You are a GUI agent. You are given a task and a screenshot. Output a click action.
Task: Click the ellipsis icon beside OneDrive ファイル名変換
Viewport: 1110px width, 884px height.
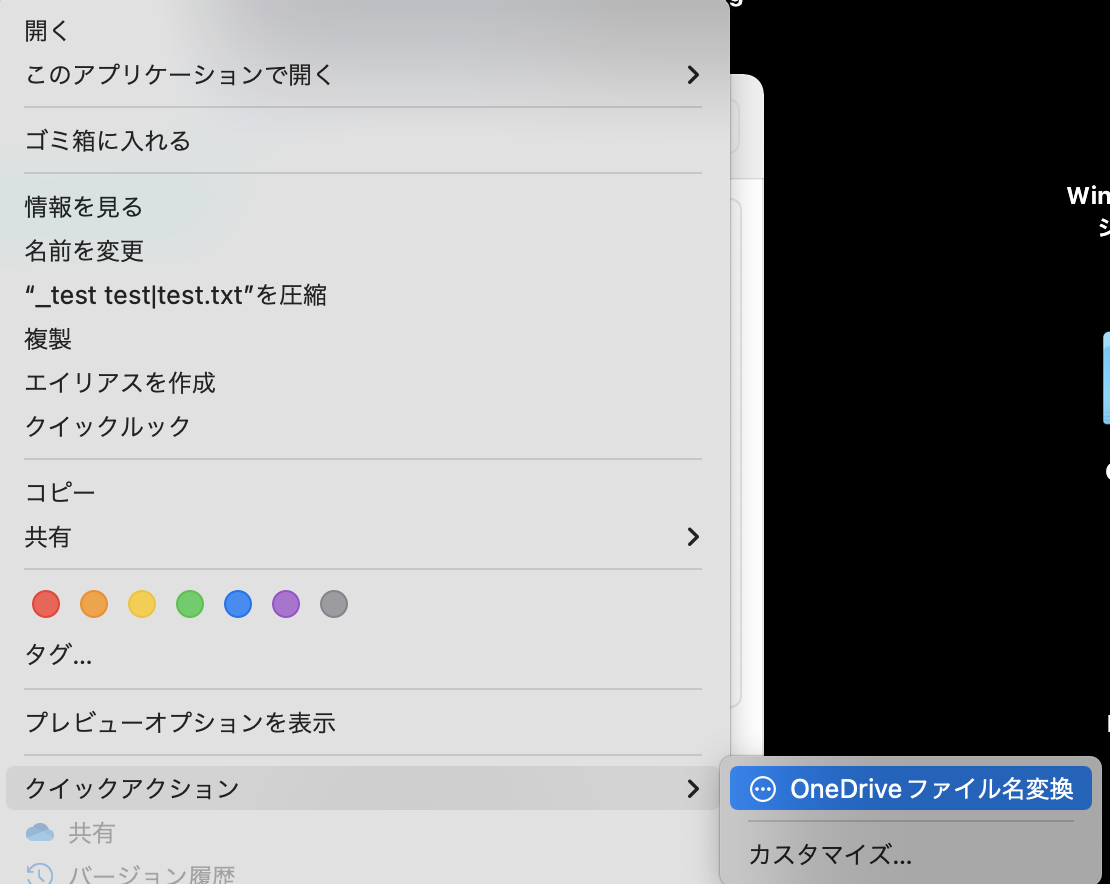click(762, 789)
